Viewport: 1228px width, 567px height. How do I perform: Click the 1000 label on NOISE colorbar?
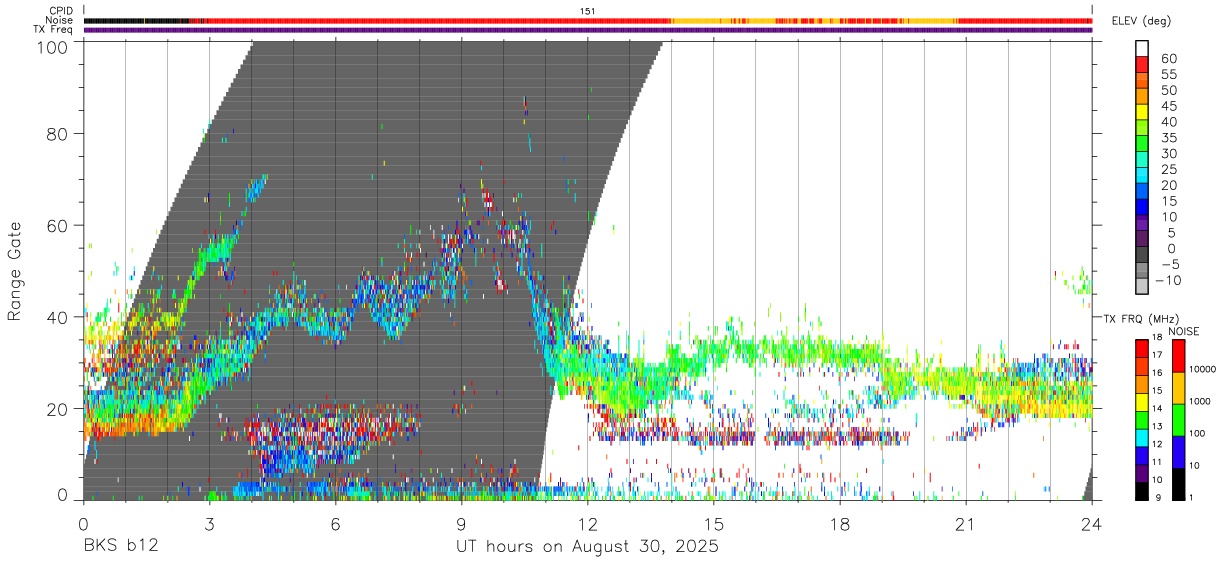[x=1198, y=401]
